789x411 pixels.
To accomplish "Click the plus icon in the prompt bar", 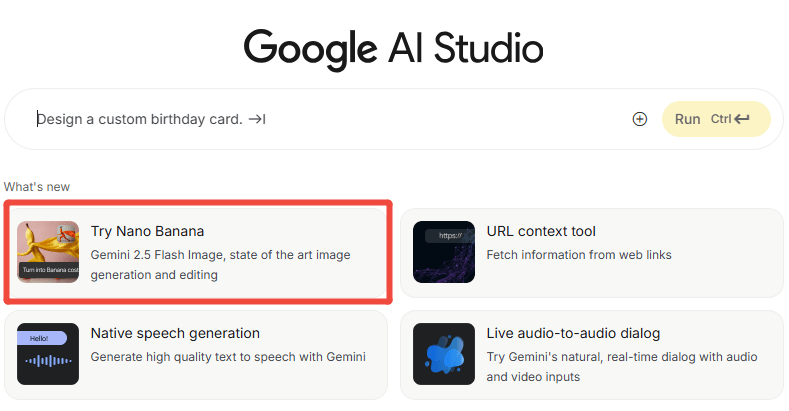I will pos(640,119).
